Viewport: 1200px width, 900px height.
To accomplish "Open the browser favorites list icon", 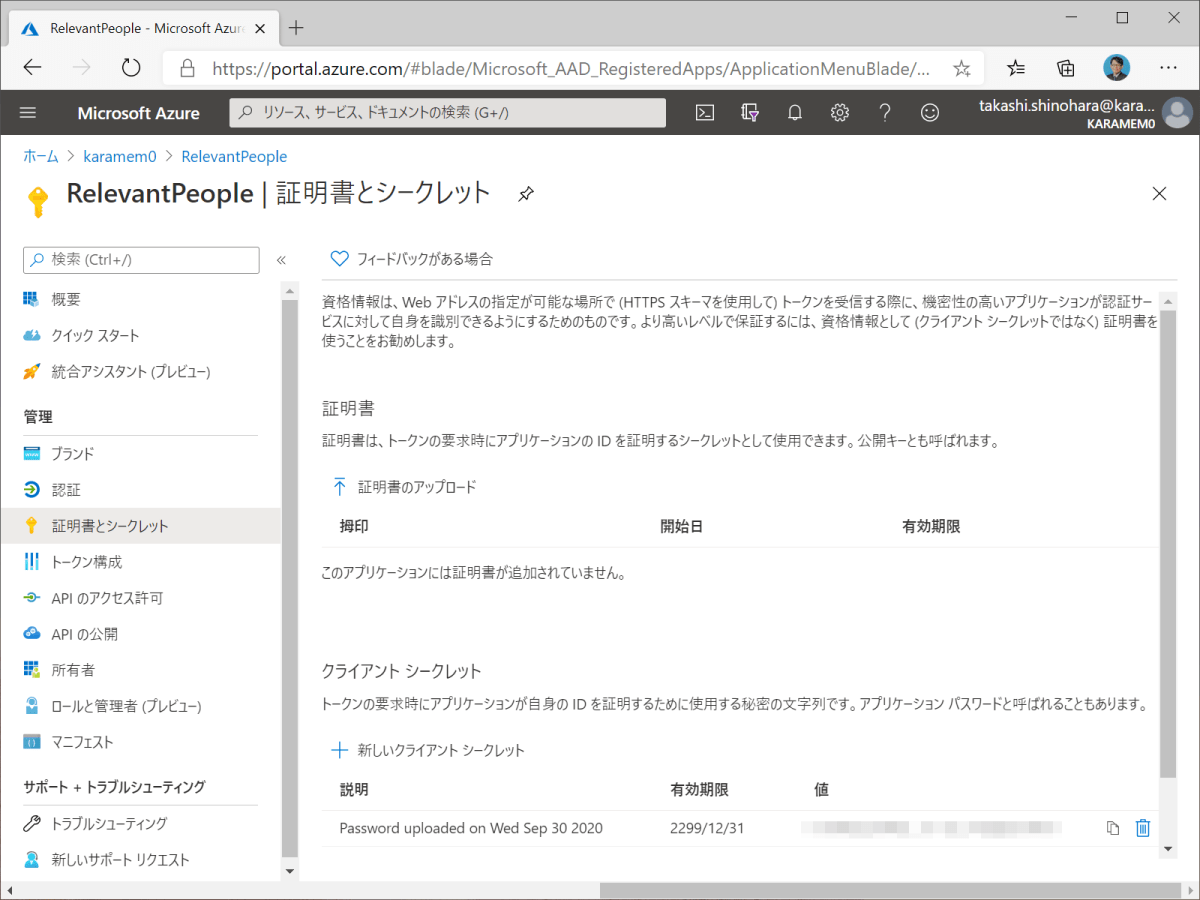I will coord(1016,68).
